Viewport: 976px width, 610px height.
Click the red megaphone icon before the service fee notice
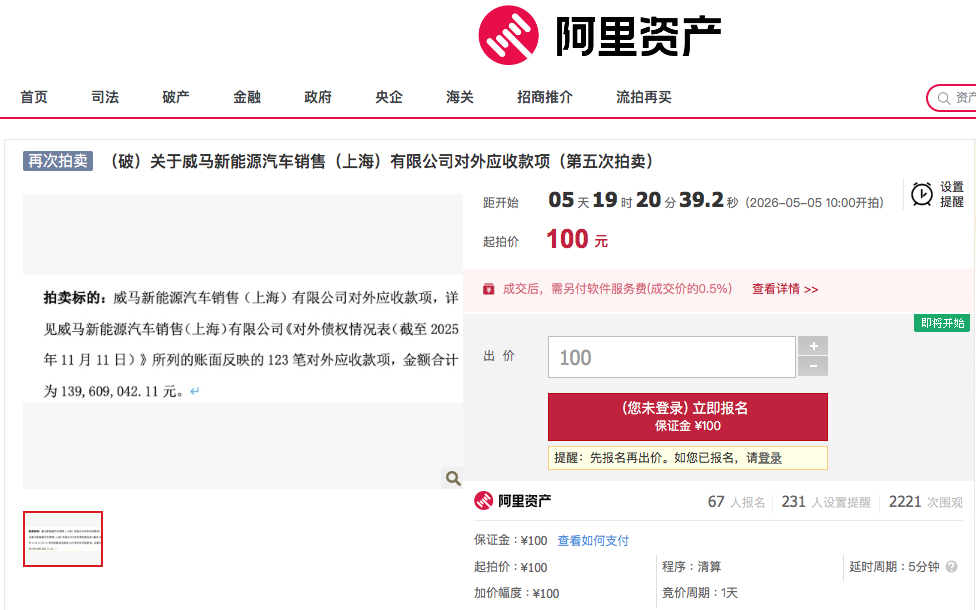click(488, 288)
